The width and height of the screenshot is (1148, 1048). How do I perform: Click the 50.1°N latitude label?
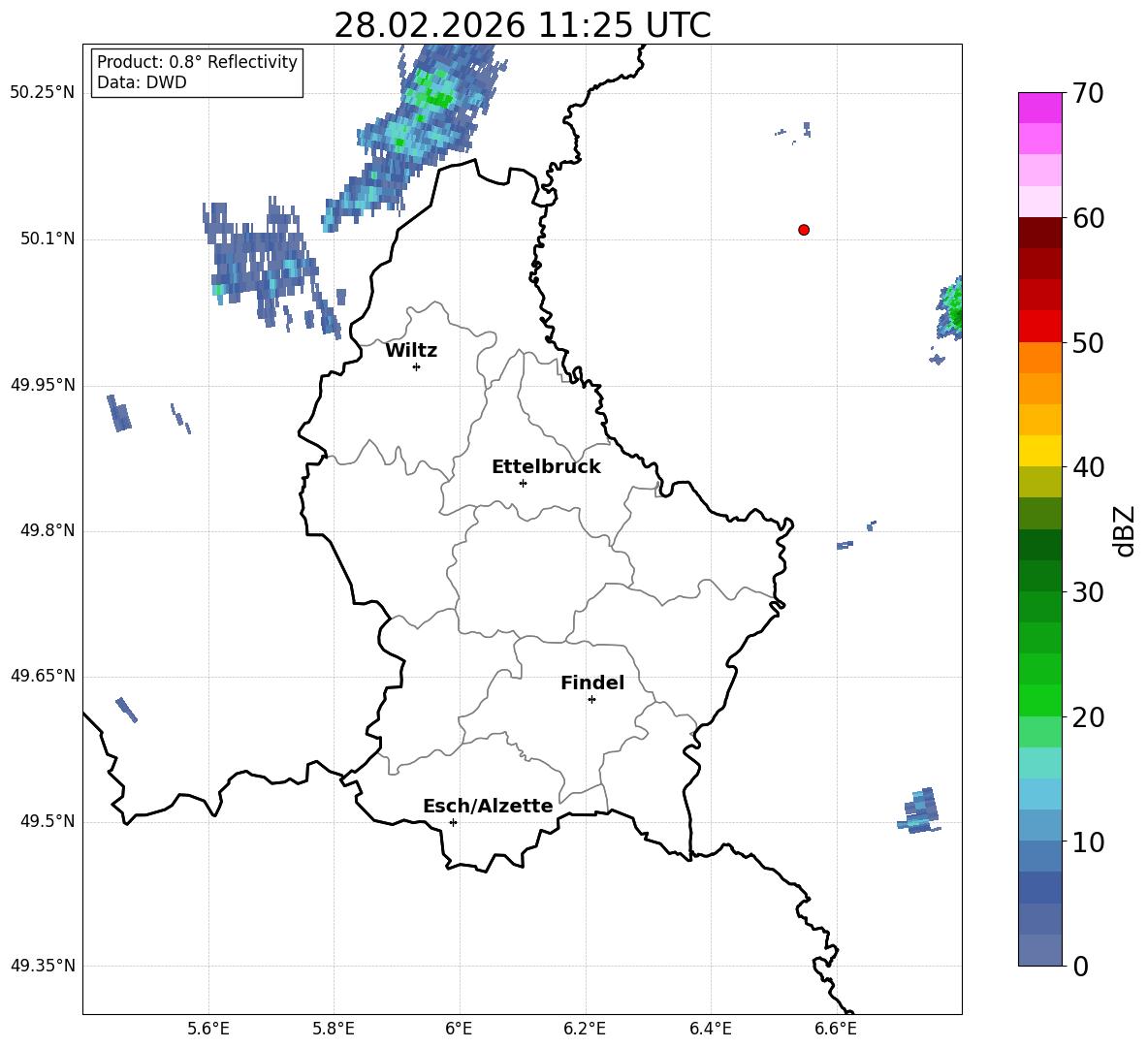47,239
